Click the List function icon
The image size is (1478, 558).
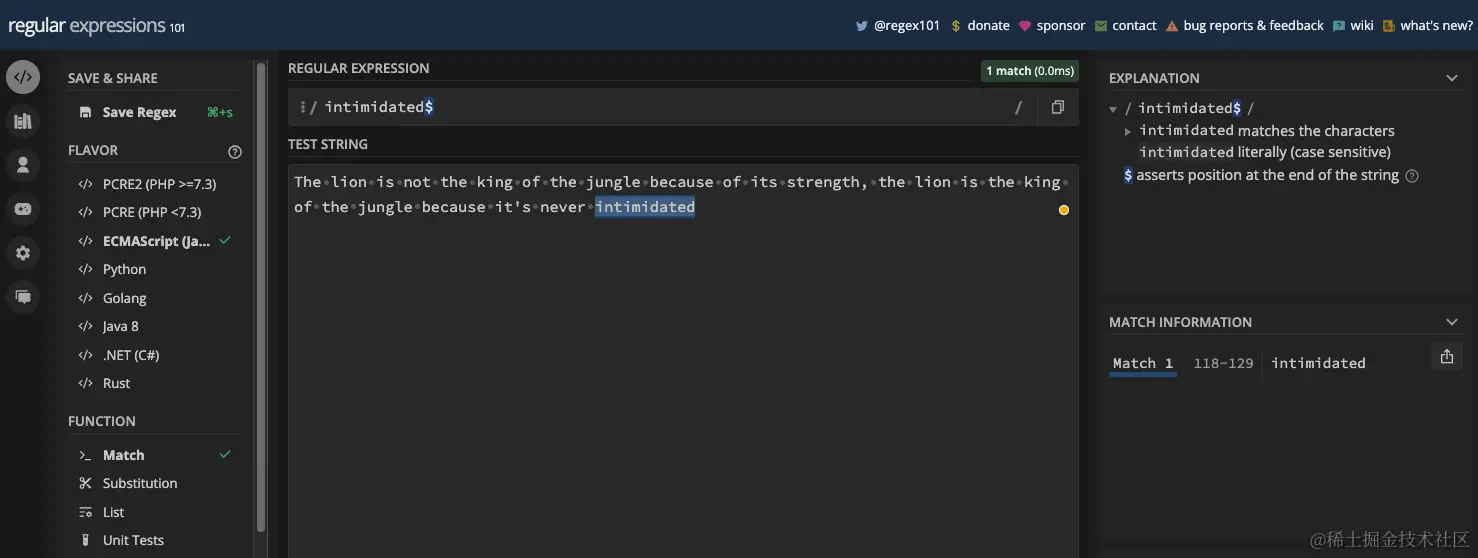(x=85, y=512)
